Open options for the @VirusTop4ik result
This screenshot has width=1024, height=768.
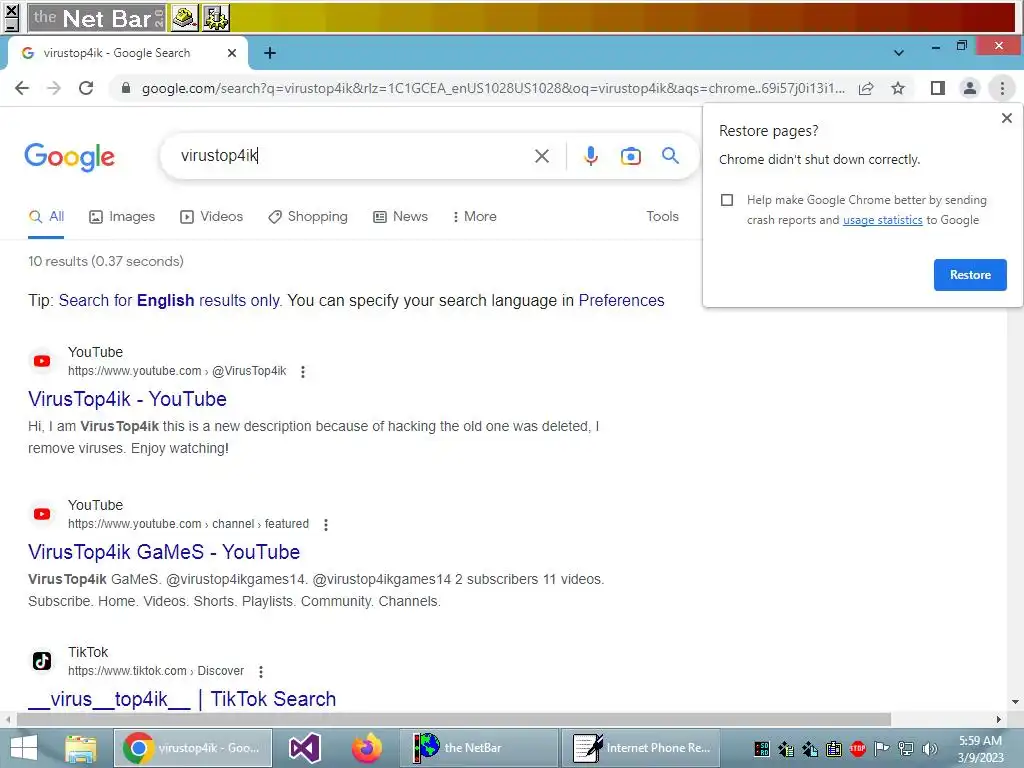[x=302, y=372]
